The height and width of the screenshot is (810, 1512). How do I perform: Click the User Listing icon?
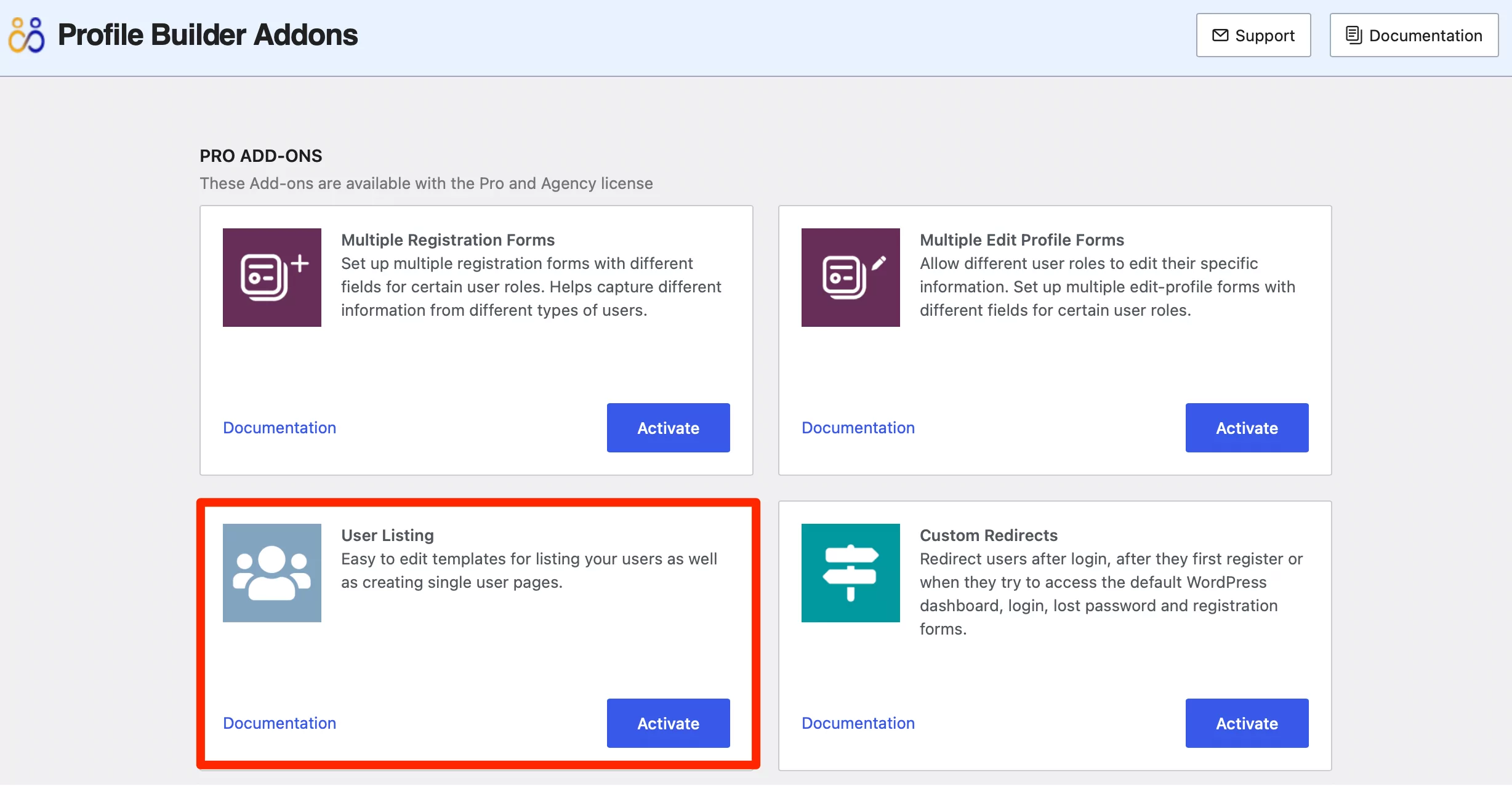coord(271,572)
